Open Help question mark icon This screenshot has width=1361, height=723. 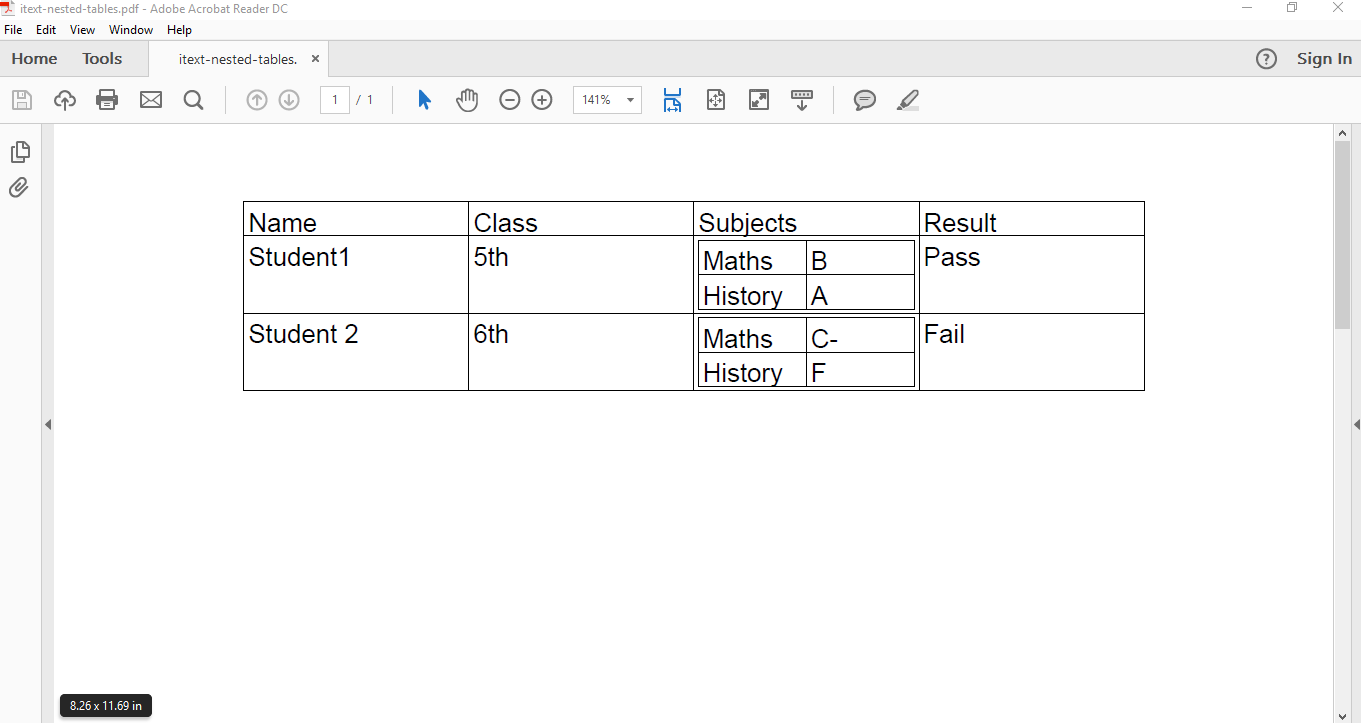tap(1266, 59)
